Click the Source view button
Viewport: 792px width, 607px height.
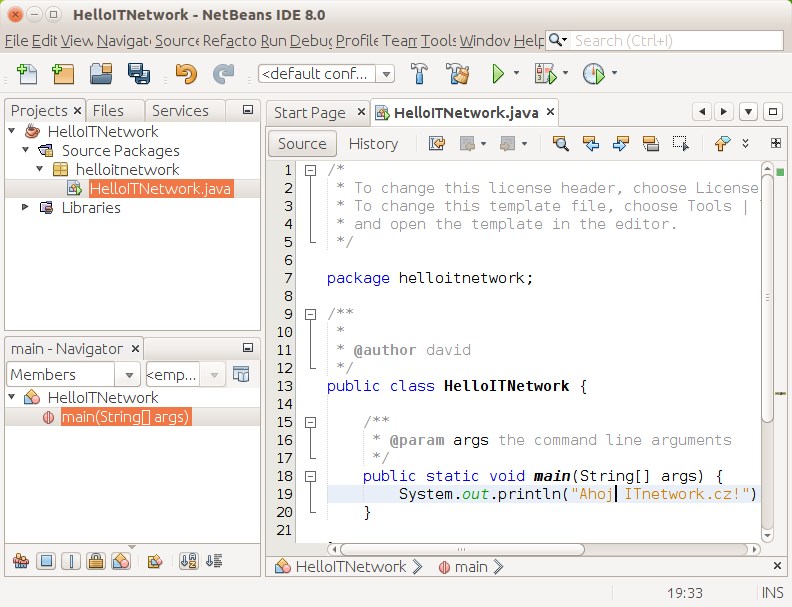coord(302,144)
